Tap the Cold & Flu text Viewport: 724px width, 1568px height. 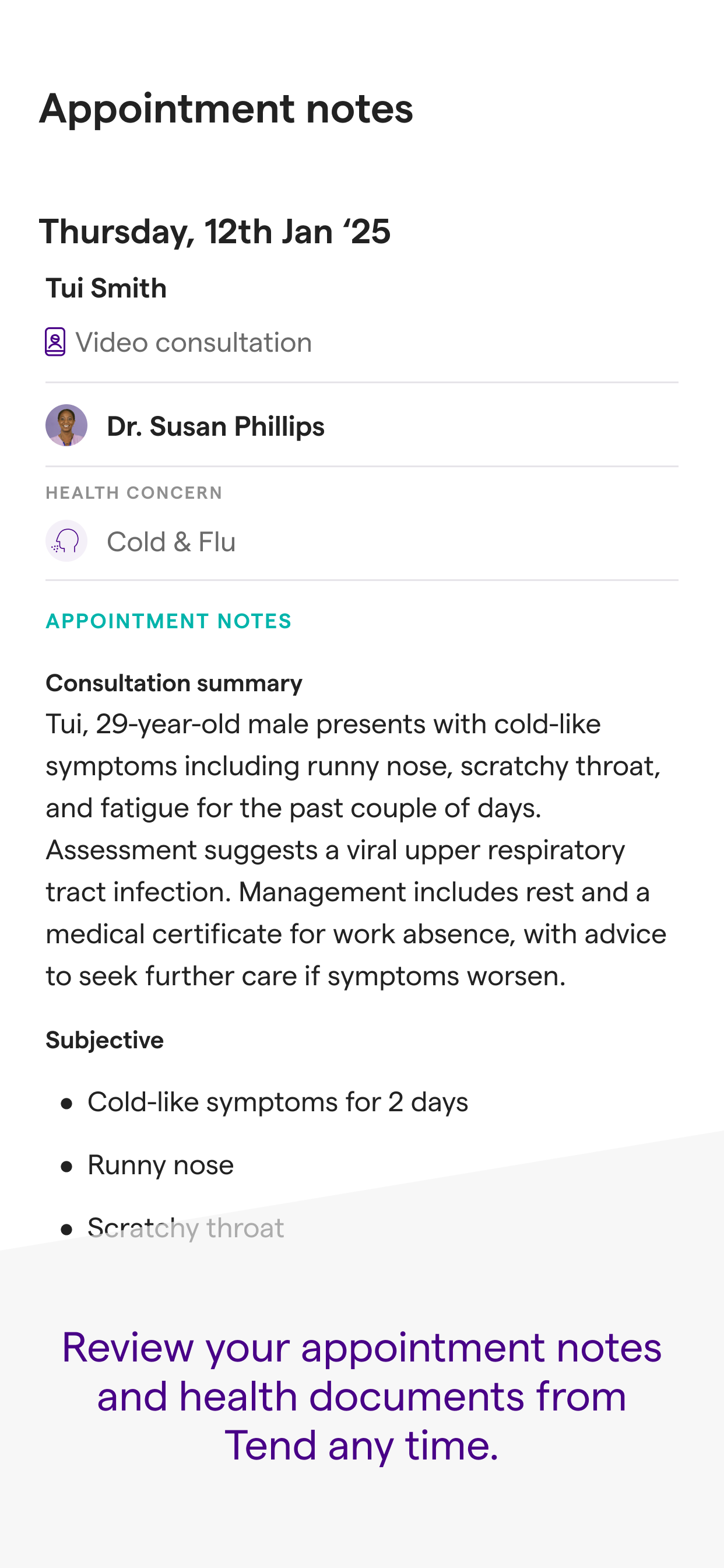171,541
